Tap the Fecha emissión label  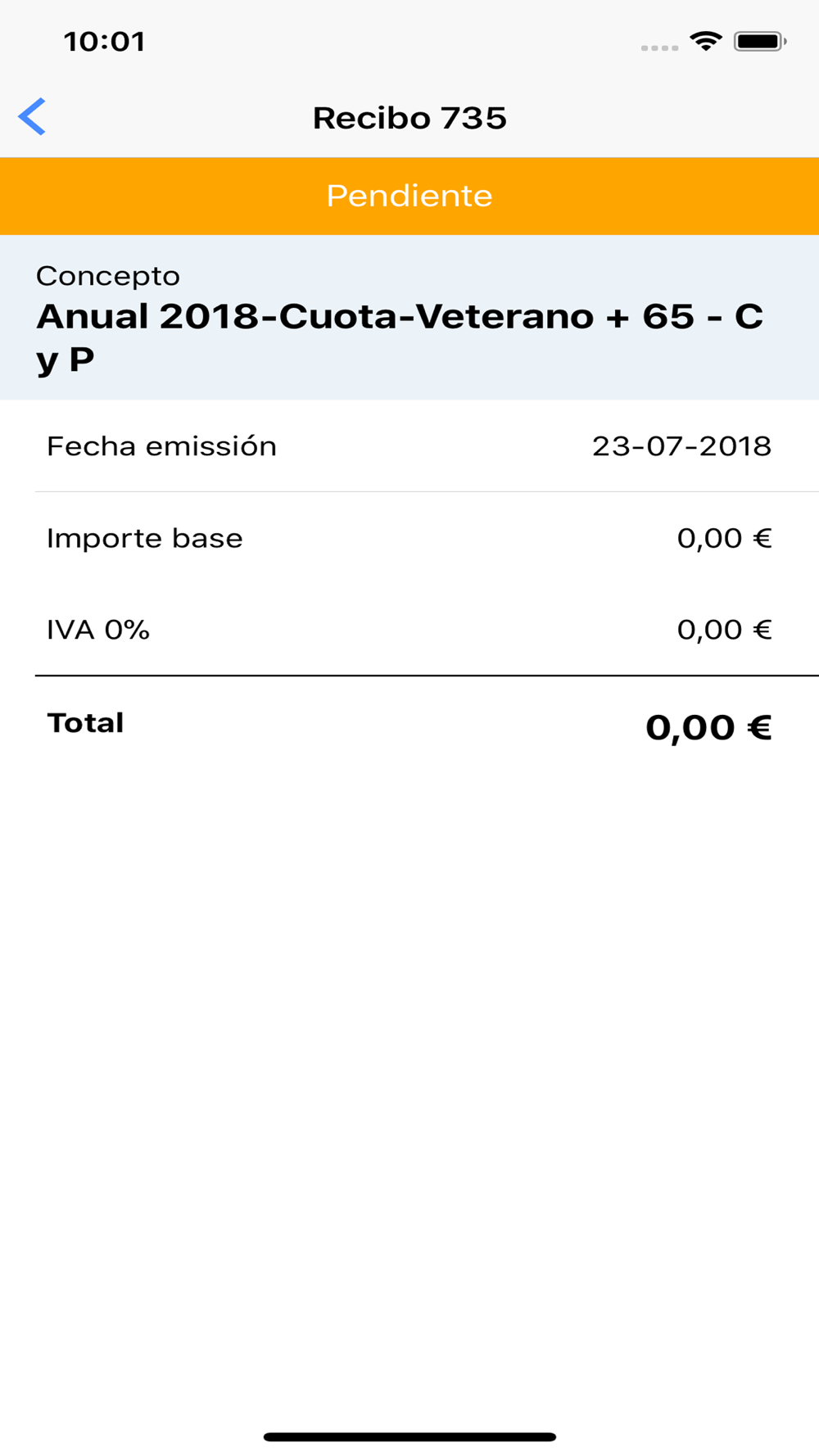point(161,446)
